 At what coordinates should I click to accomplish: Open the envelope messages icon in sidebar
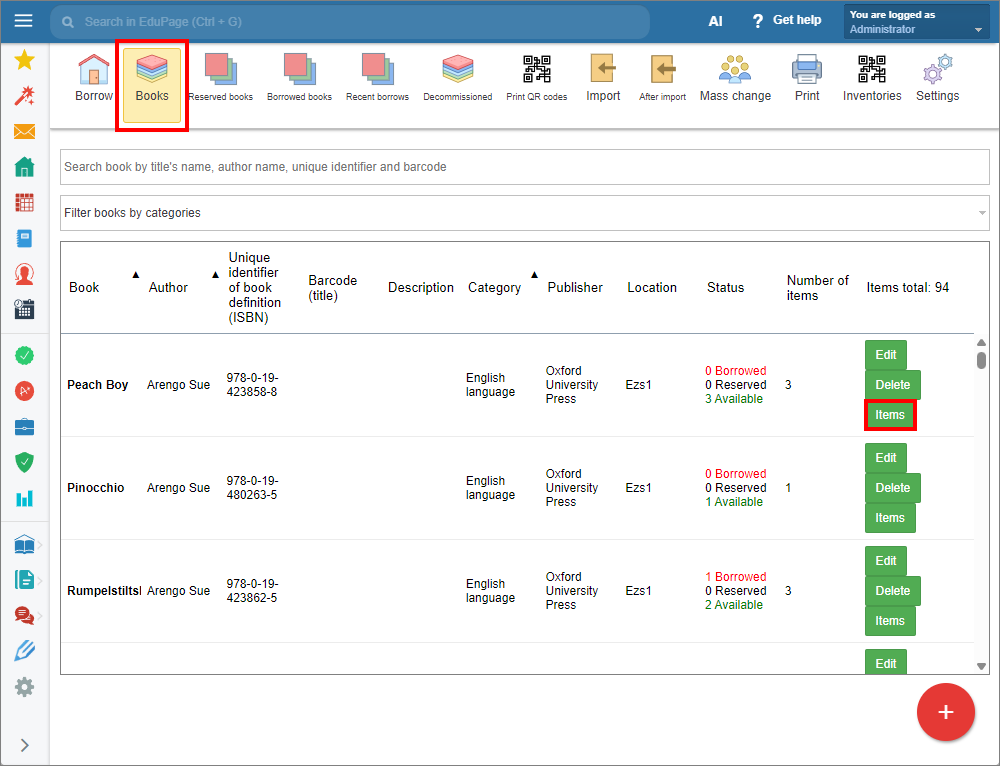[24, 131]
